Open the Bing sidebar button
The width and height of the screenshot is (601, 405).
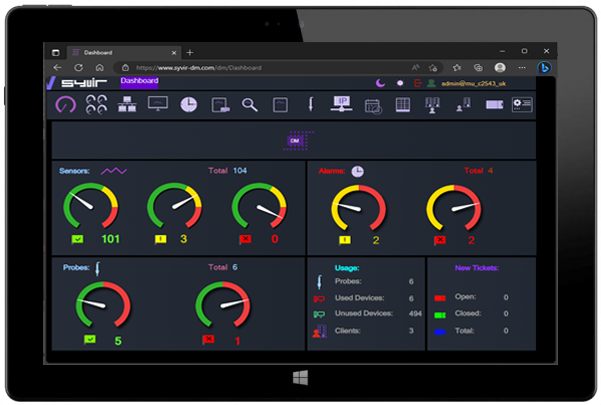pyautogui.click(x=544, y=68)
